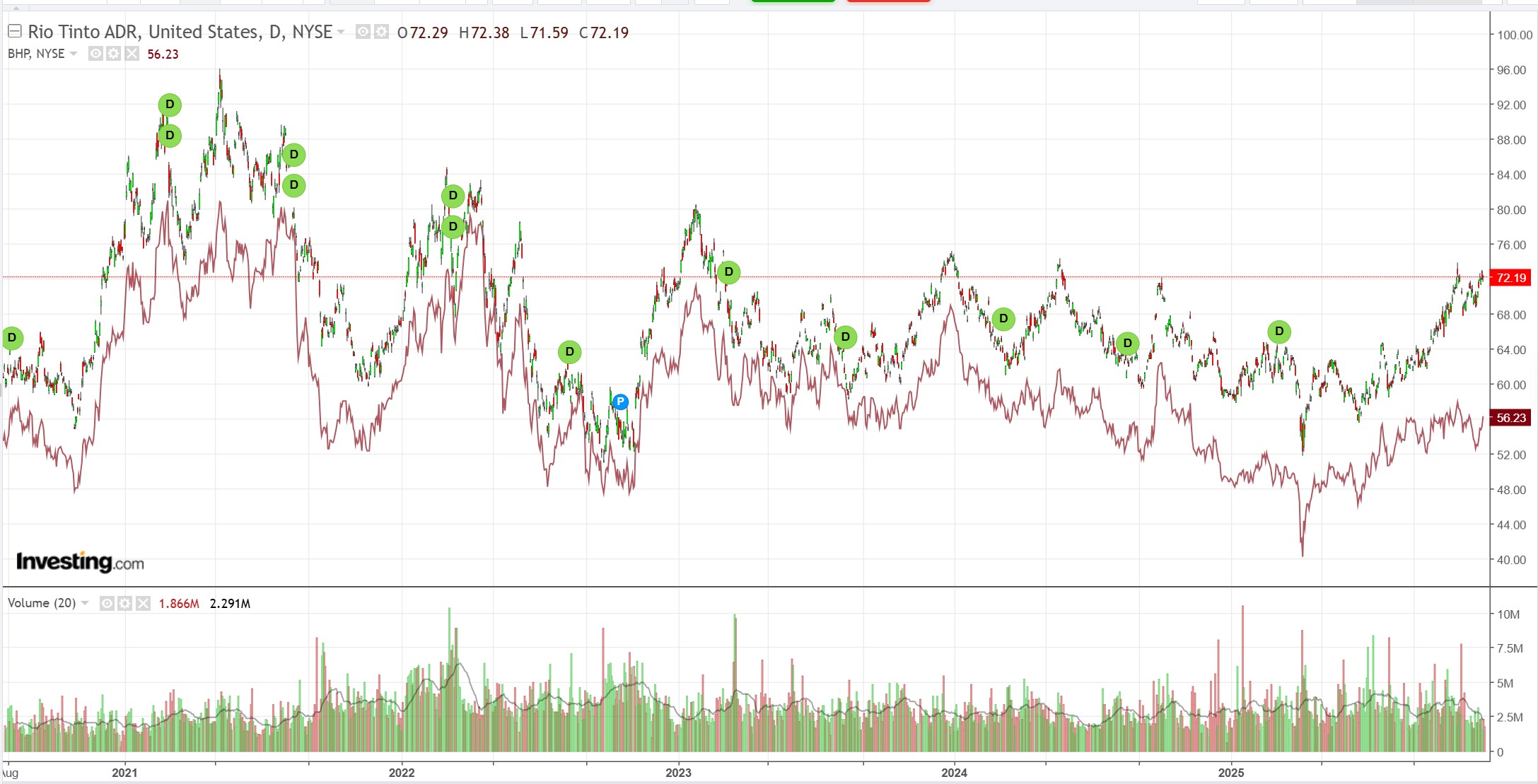Click the dividend D marker near 2025
Image resolution: width=1538 pixels, height=784 pixels.
coord(1278,332)
